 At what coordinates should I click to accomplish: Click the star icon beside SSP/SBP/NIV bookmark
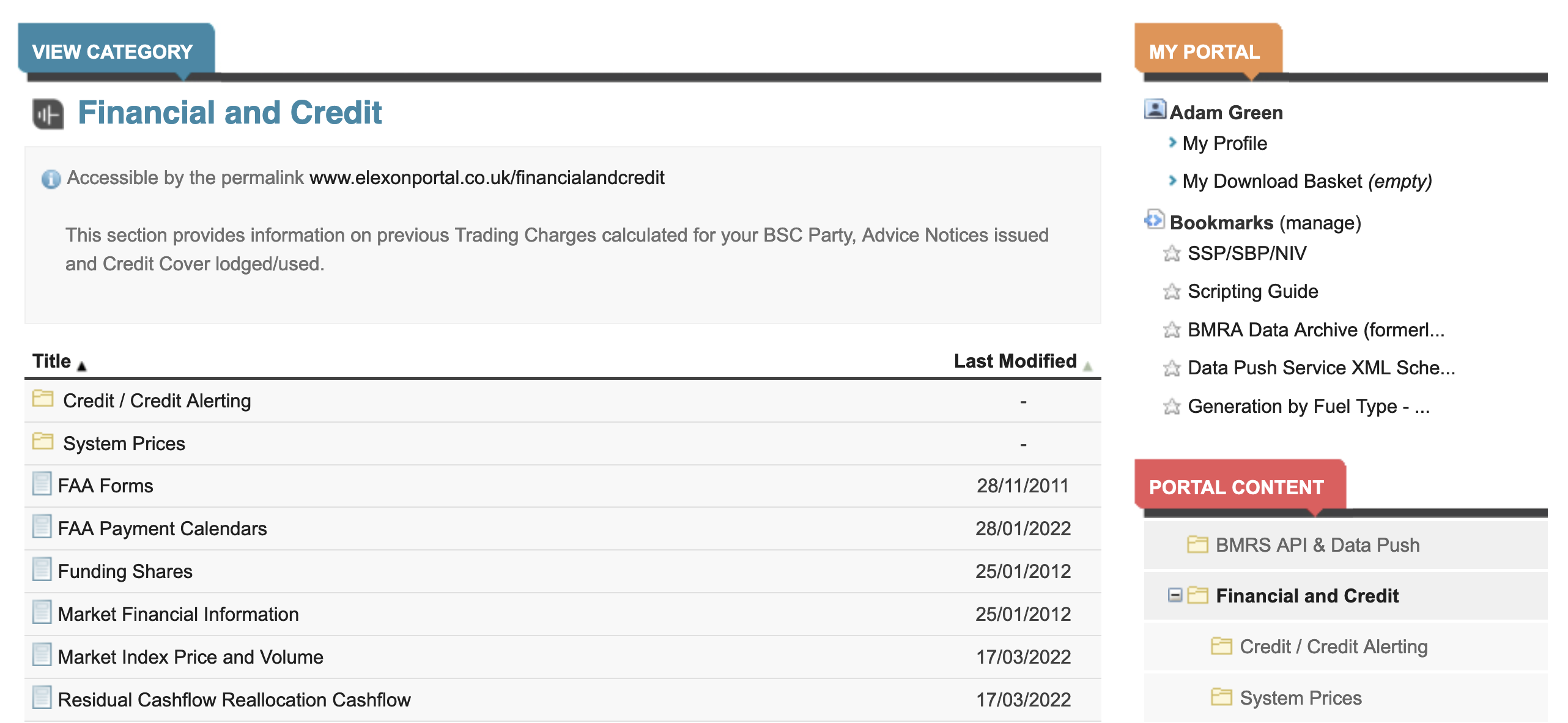point(1171,253)
